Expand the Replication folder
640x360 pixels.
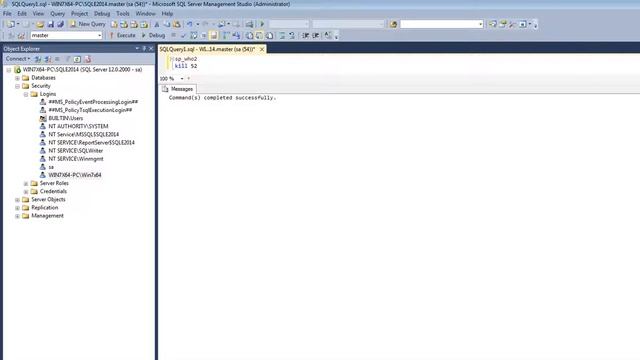pyautogui.click(x=17, y=208)
